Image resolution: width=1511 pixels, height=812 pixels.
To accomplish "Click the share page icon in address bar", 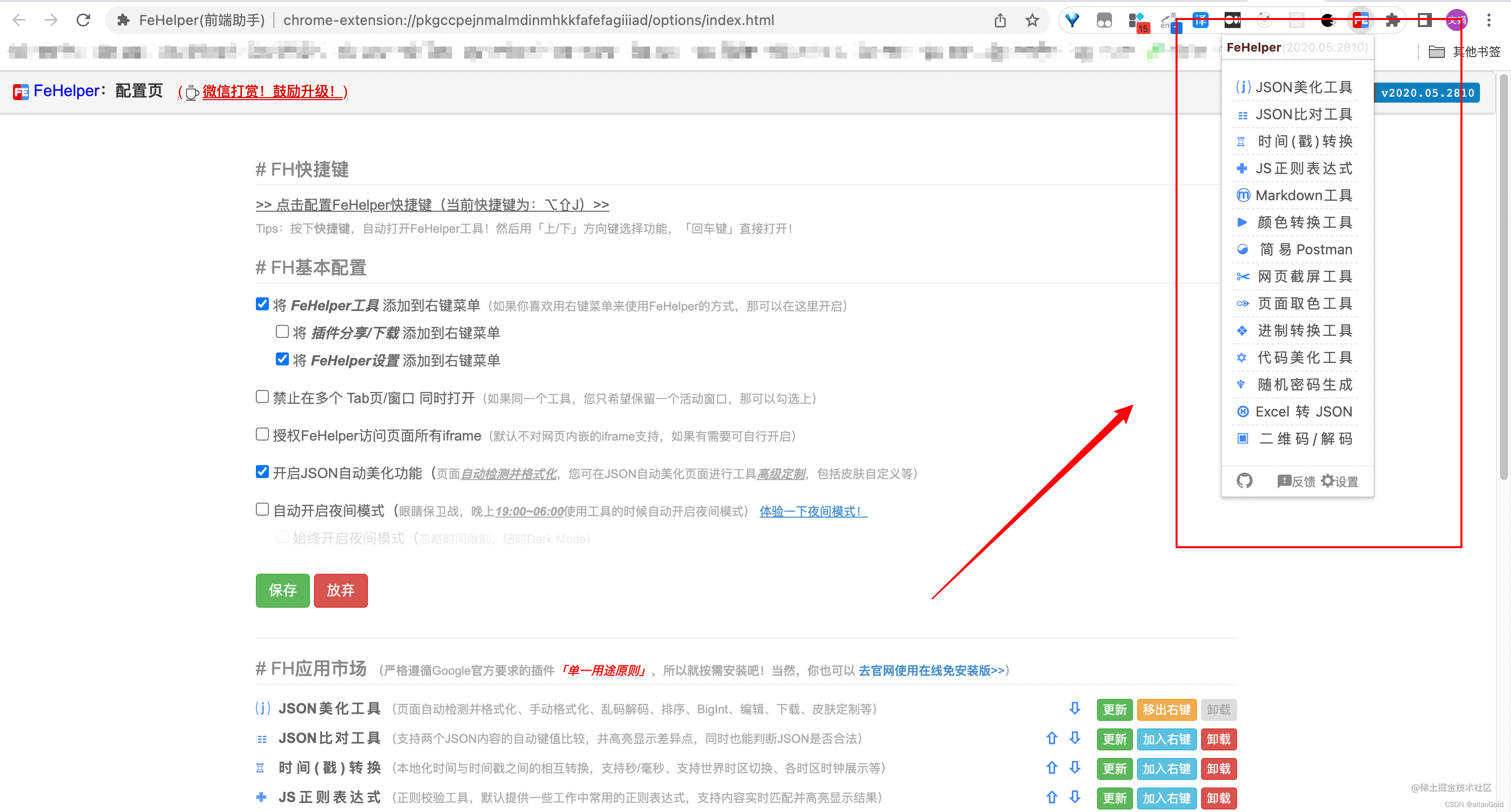I will 1000,21.
